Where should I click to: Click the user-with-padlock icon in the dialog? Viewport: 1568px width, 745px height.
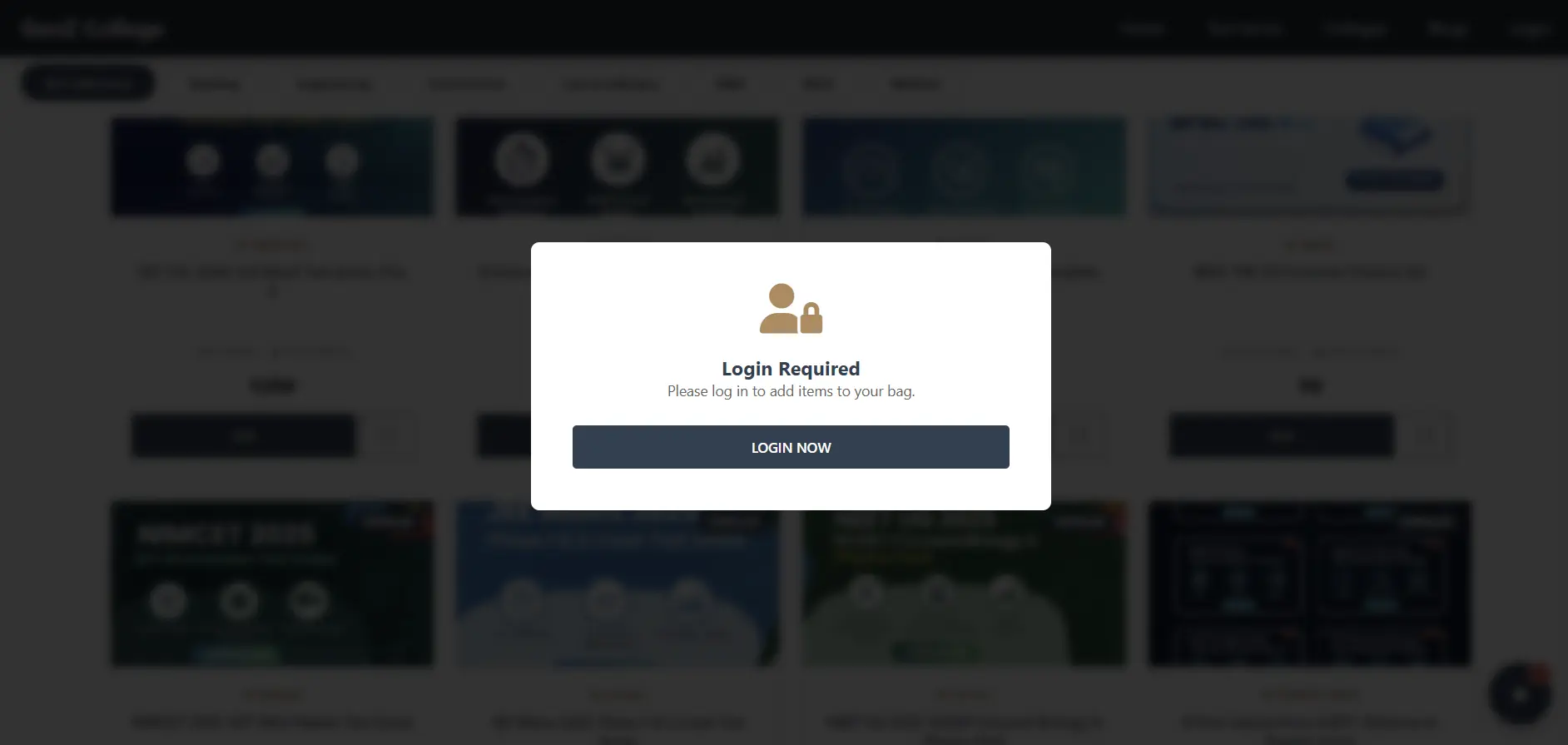791,309
